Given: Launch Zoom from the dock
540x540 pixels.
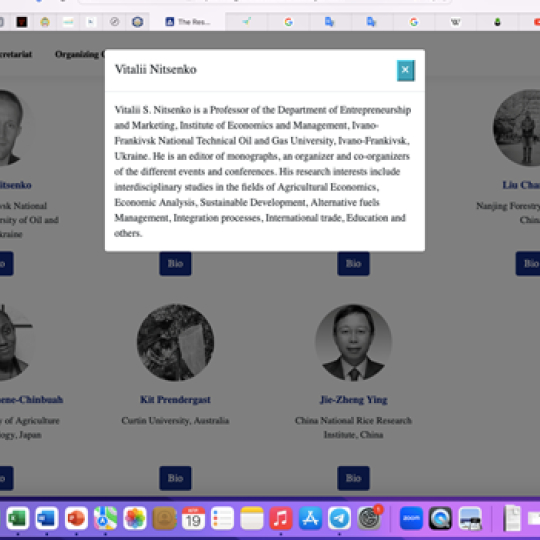Looking at the screenshot, I should (x=411, y=518).
